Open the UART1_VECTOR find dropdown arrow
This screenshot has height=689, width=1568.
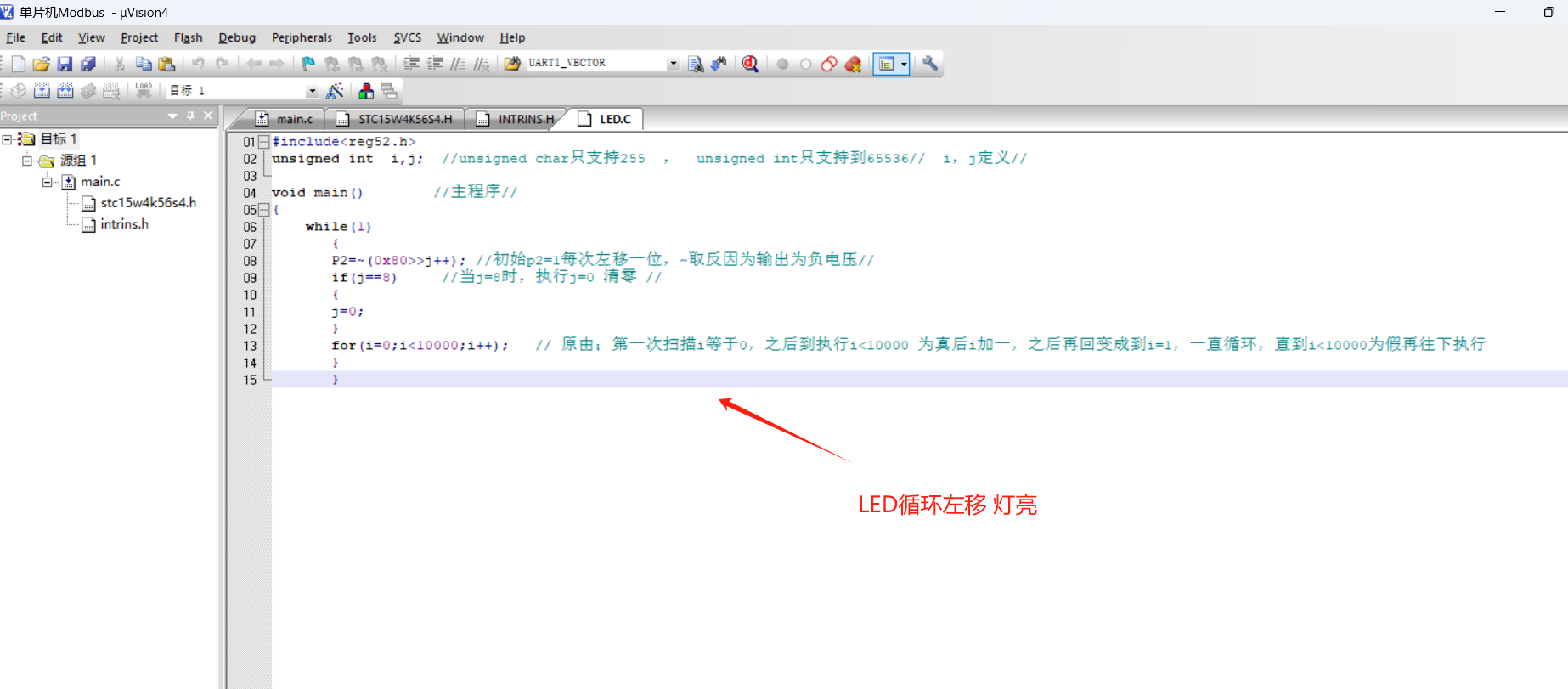[673, 64]
